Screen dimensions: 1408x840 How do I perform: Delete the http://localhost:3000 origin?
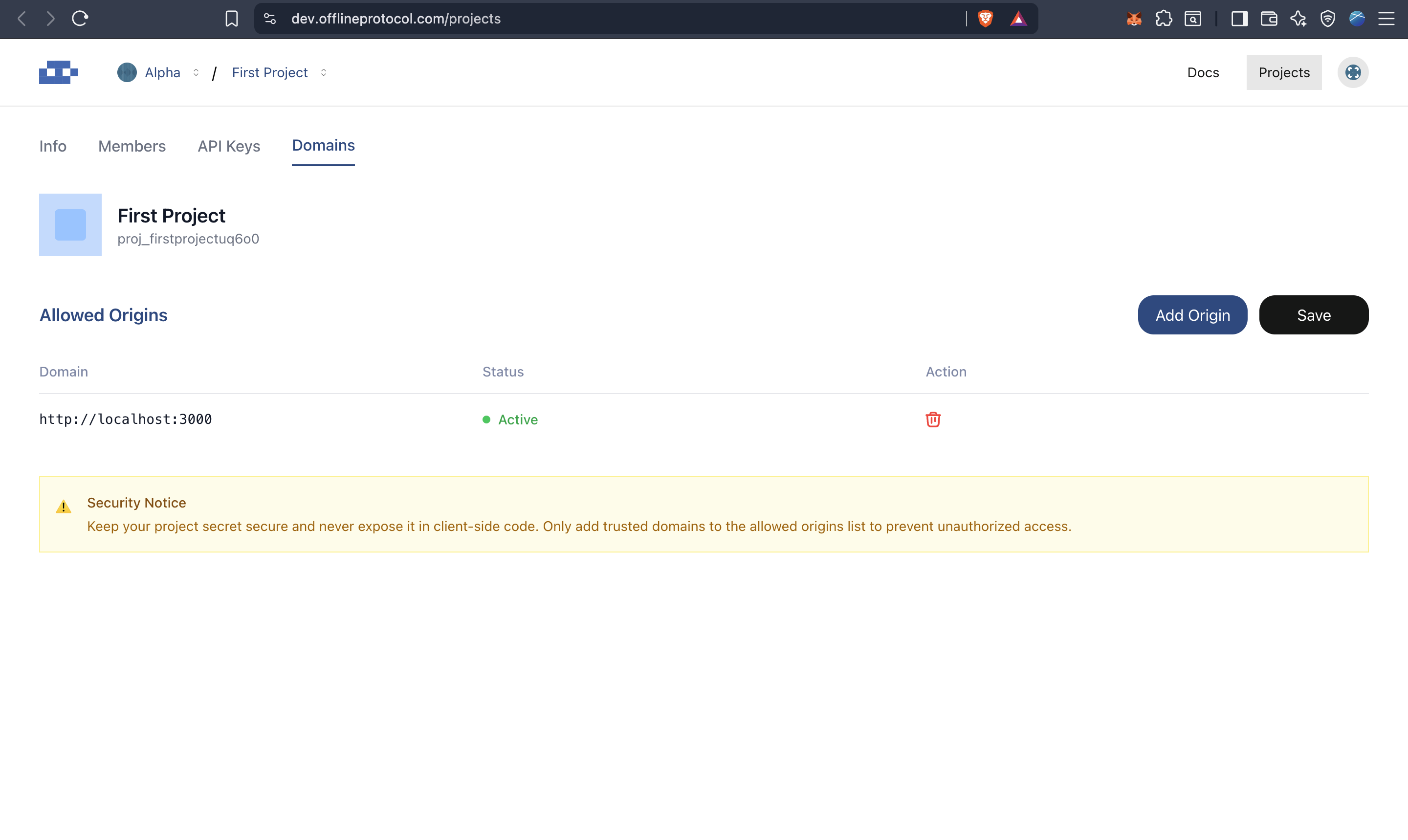(x=933, y=420)
